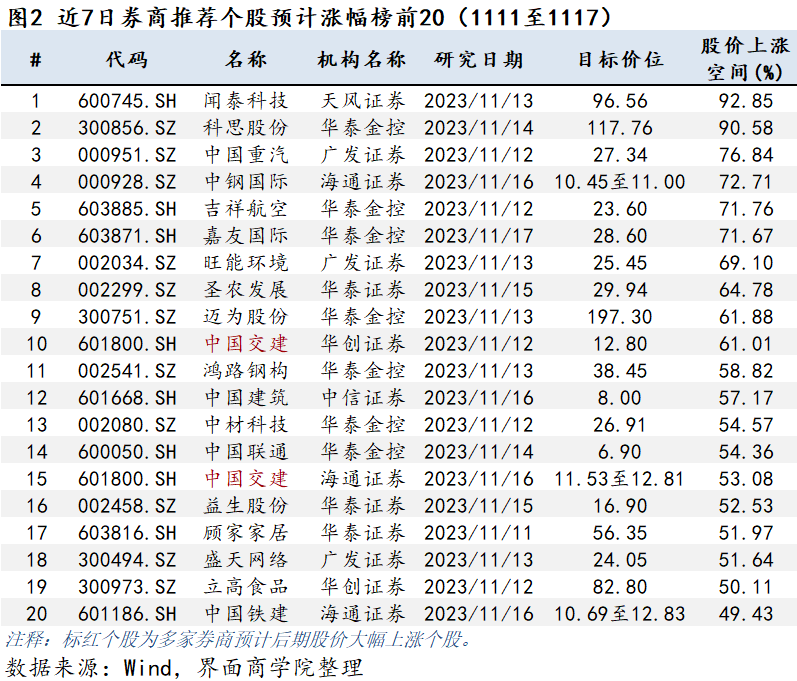Image resolution: width=797 pixels, height=681 pixels.
Task: Click target price 82.80
Action: pos(620,586)
